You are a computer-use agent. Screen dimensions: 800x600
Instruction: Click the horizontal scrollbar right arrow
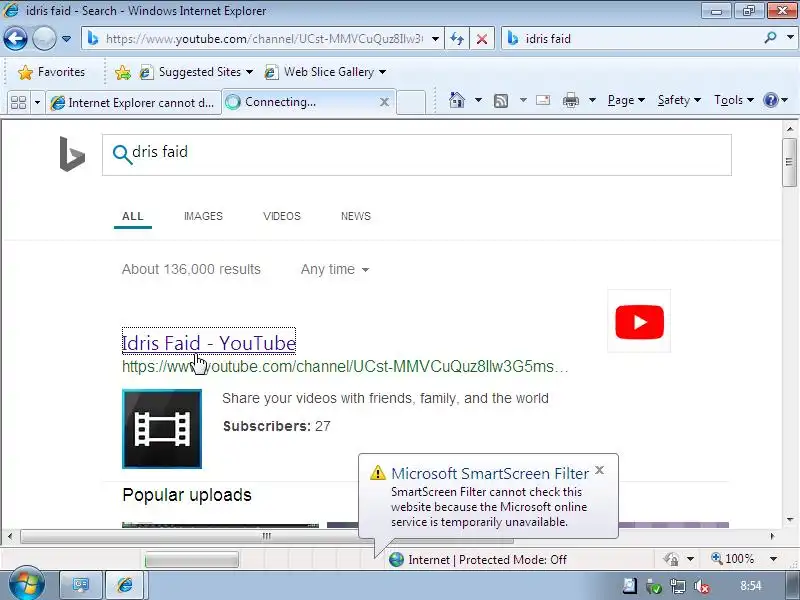coord(772,536)
